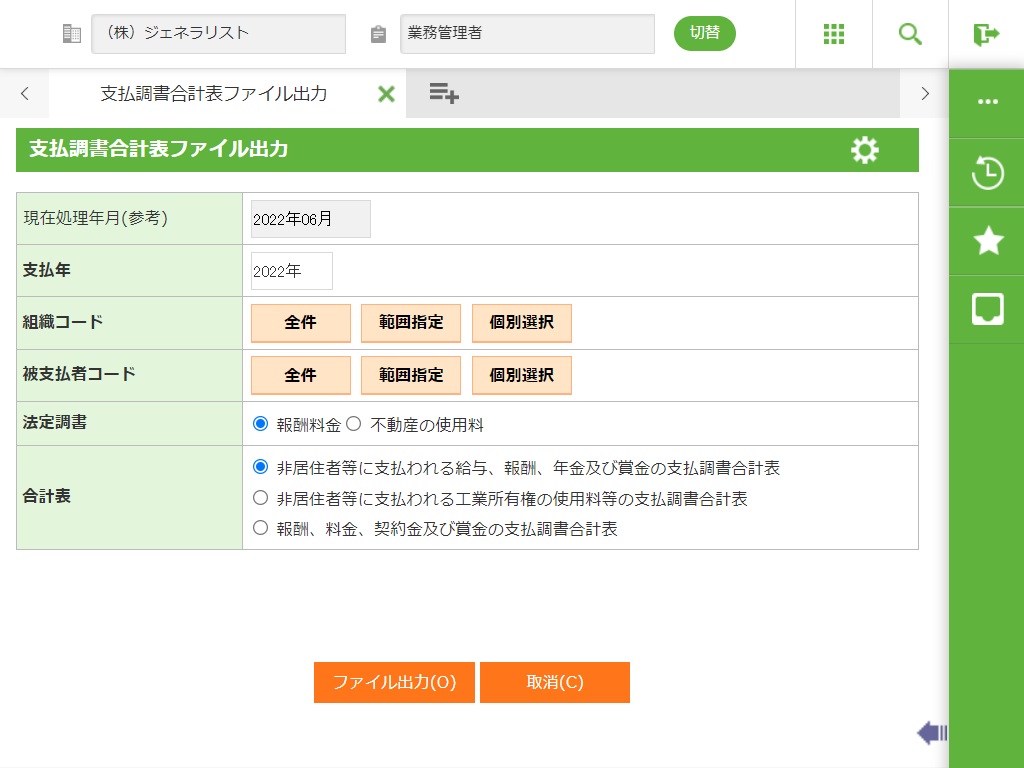Viewport: 1024px width, 768px height.
Task: Choose 非居住者等 工業所有権の使用料等 radio option
Action: (261, 498)
